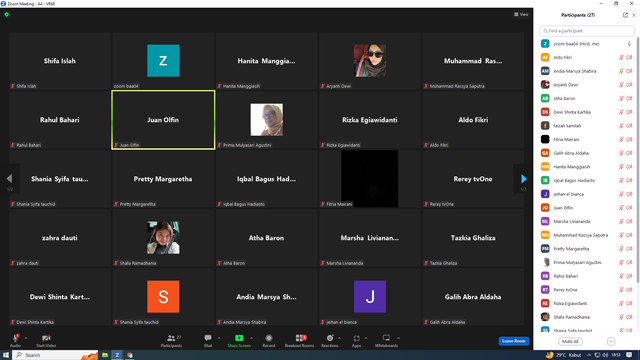Select jeihan el bianca in participants list
This screenshot has height=360, width=640.
587,194
